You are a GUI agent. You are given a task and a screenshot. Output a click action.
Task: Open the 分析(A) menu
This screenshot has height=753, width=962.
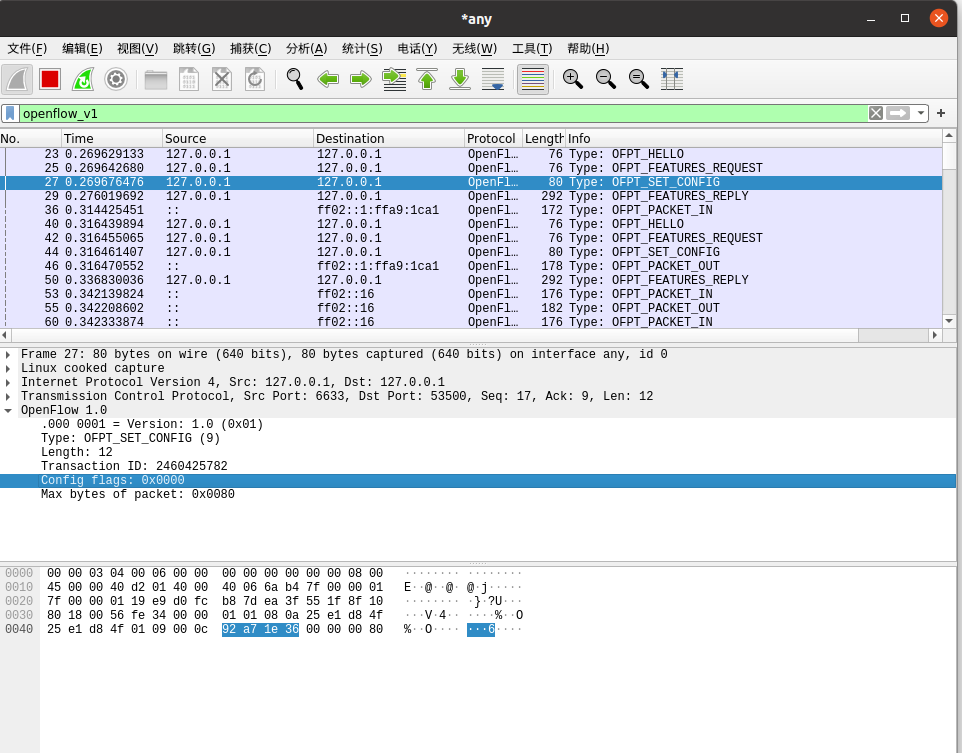pos(306,48)
